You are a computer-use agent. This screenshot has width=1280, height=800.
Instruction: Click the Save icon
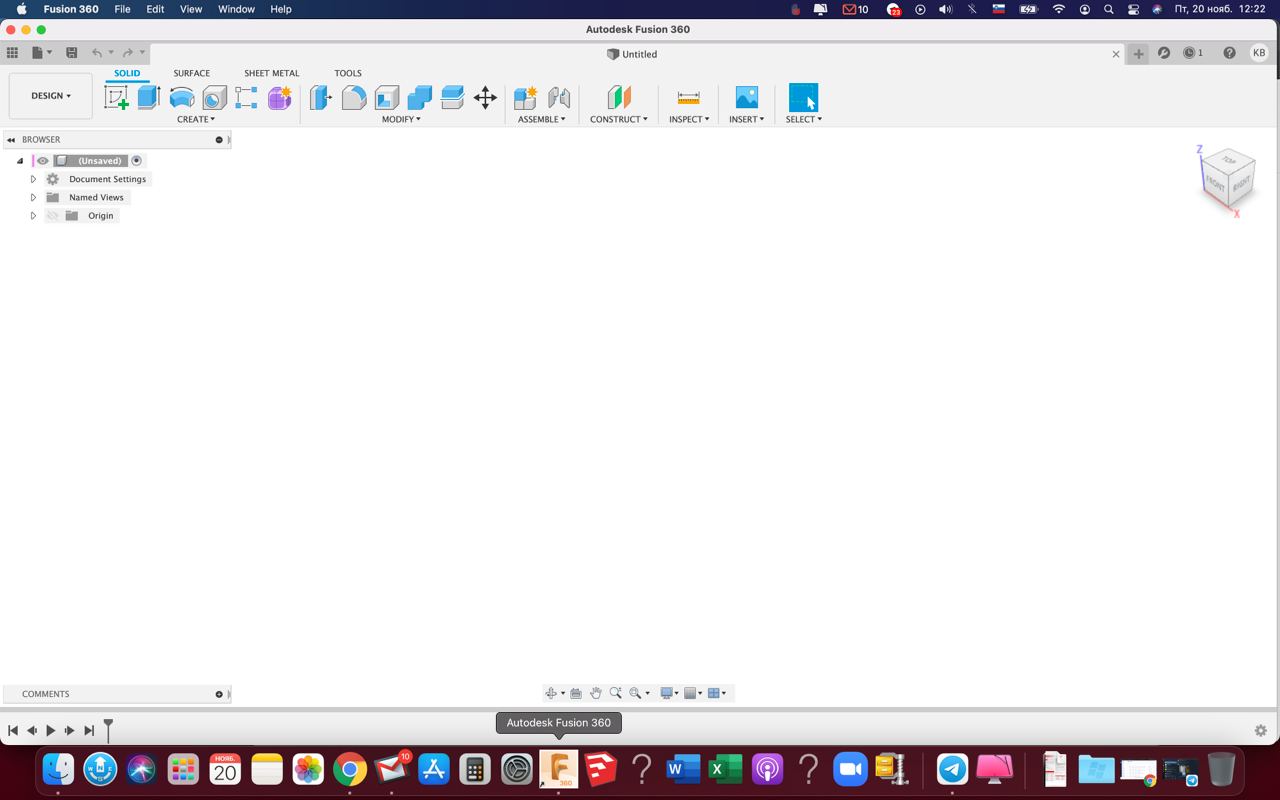pos(71,53)
